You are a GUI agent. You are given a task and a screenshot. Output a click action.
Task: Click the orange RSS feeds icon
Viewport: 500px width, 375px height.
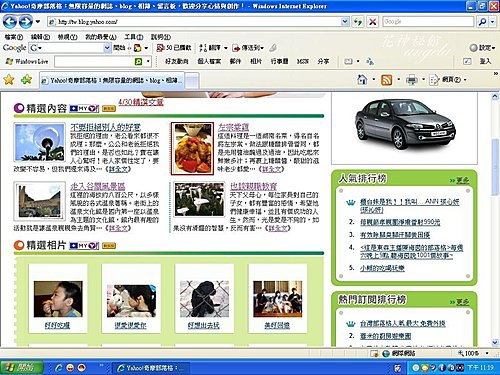pyautogui.click(x=386, y=80)
